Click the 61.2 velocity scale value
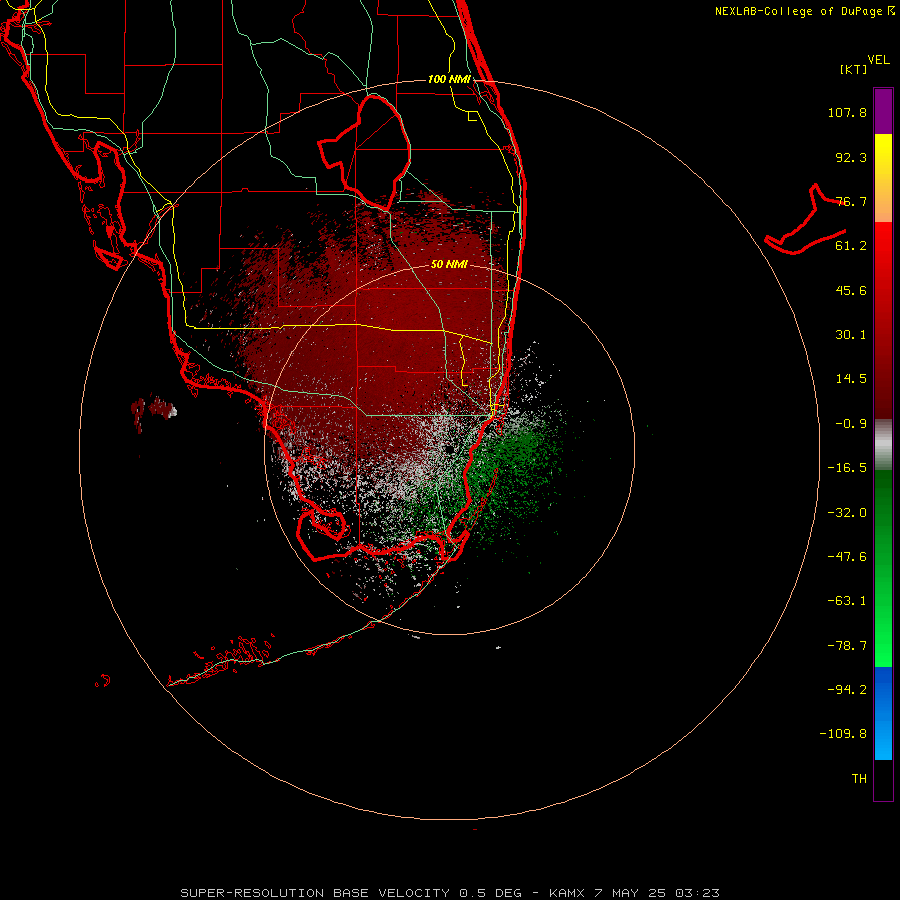 [851, 246]
